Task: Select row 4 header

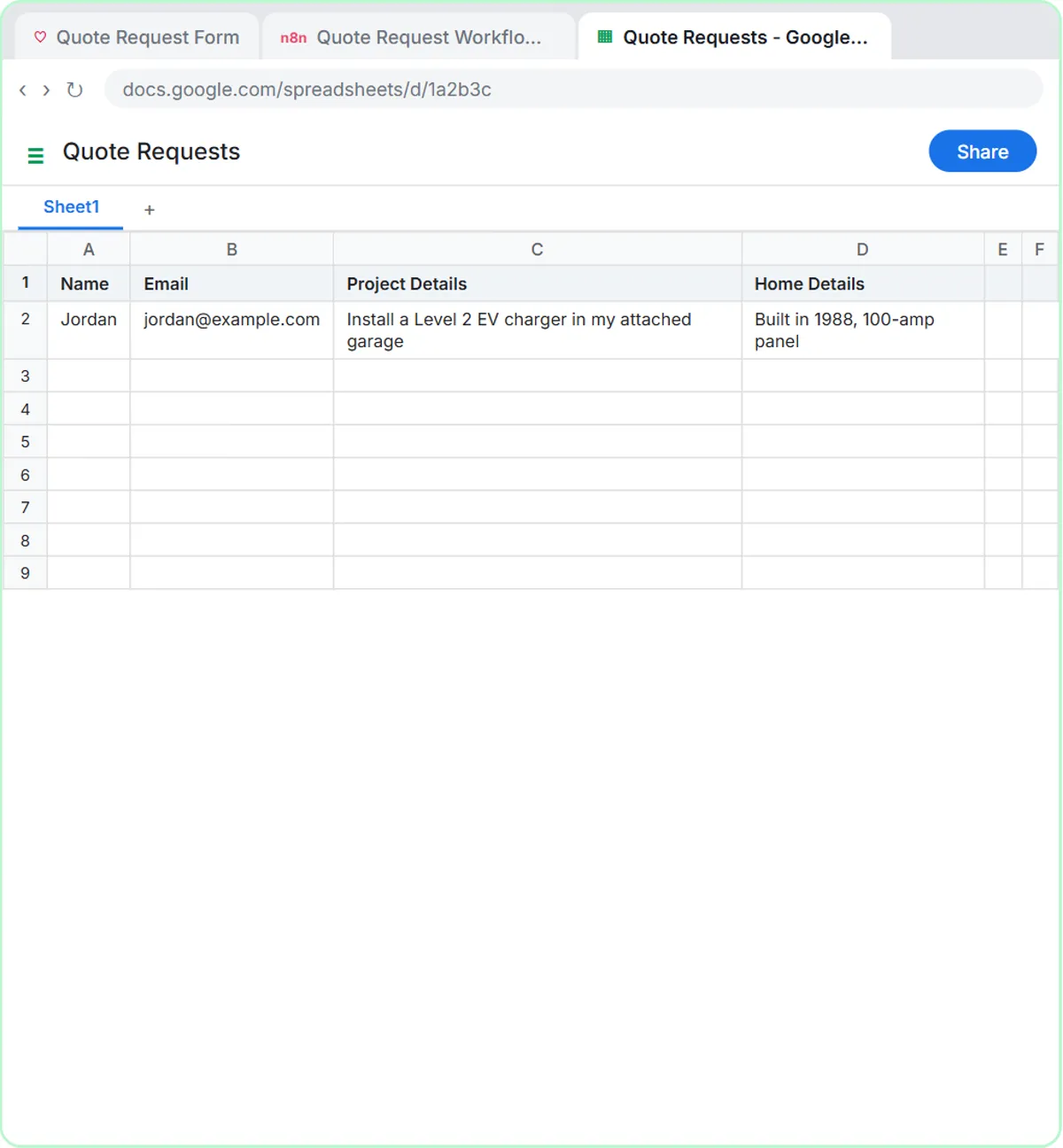Action: (26, 408)
